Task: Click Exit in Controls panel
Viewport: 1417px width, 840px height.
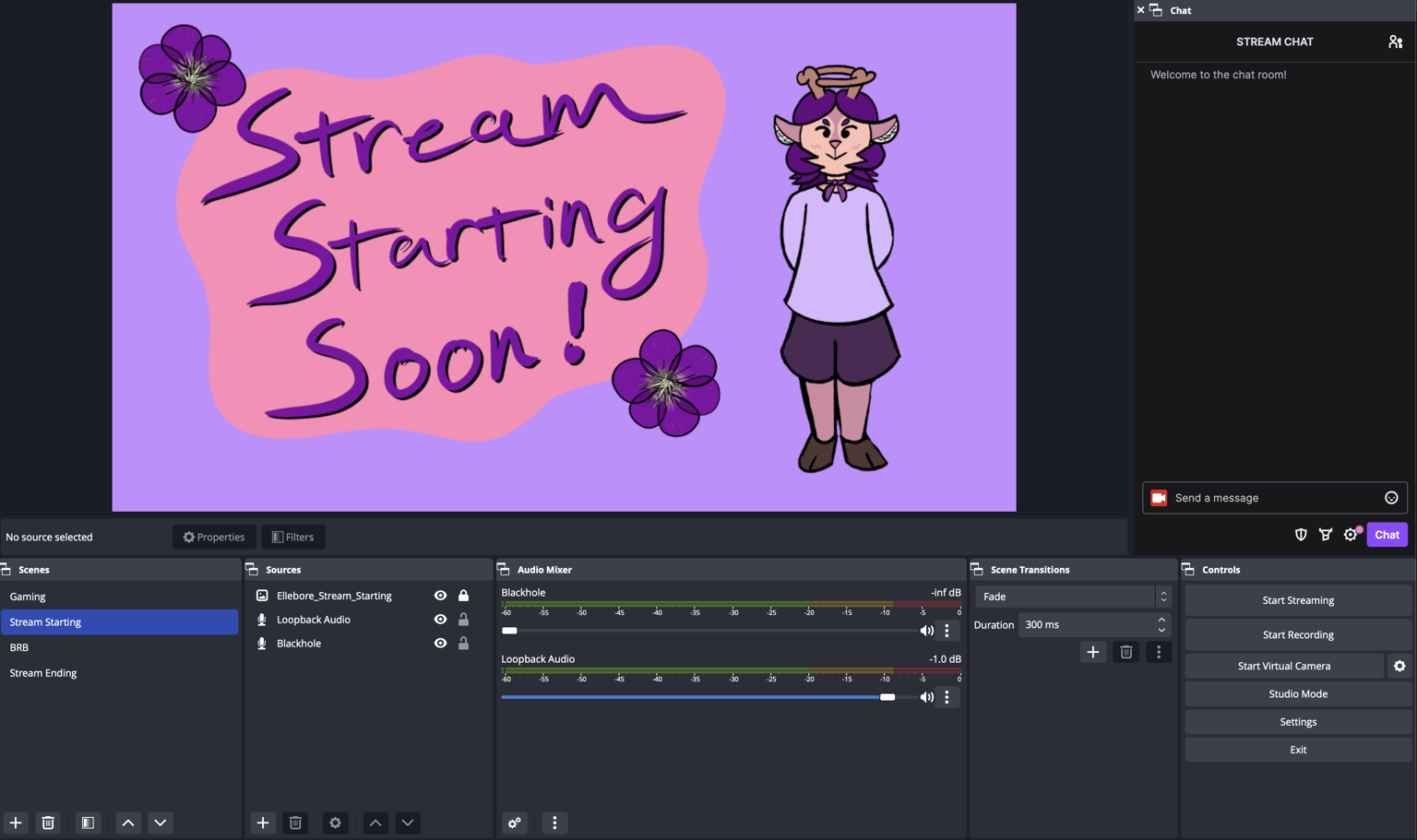Action: tap(1298, 750)
